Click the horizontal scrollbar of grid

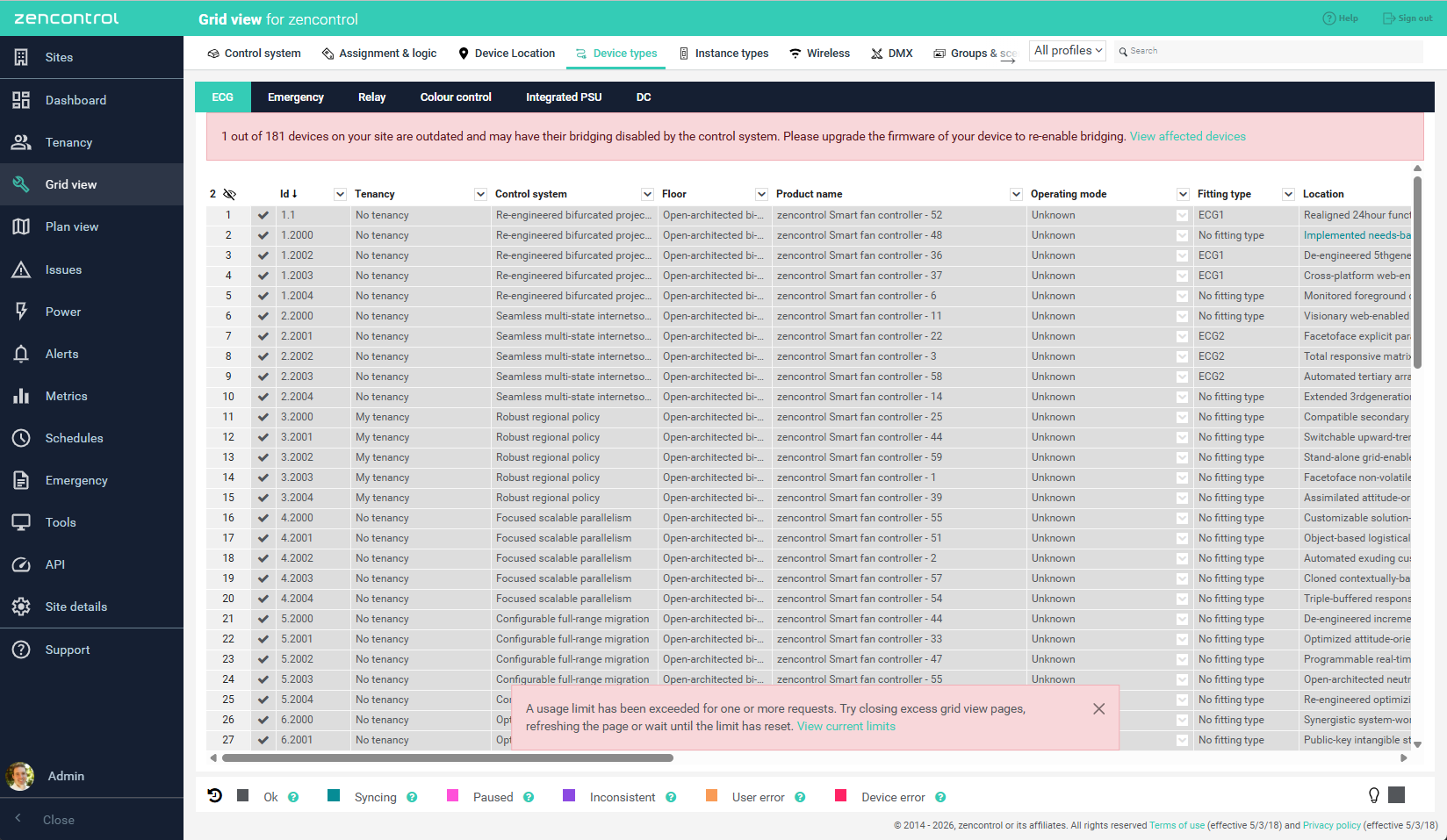tap(447, 757)
